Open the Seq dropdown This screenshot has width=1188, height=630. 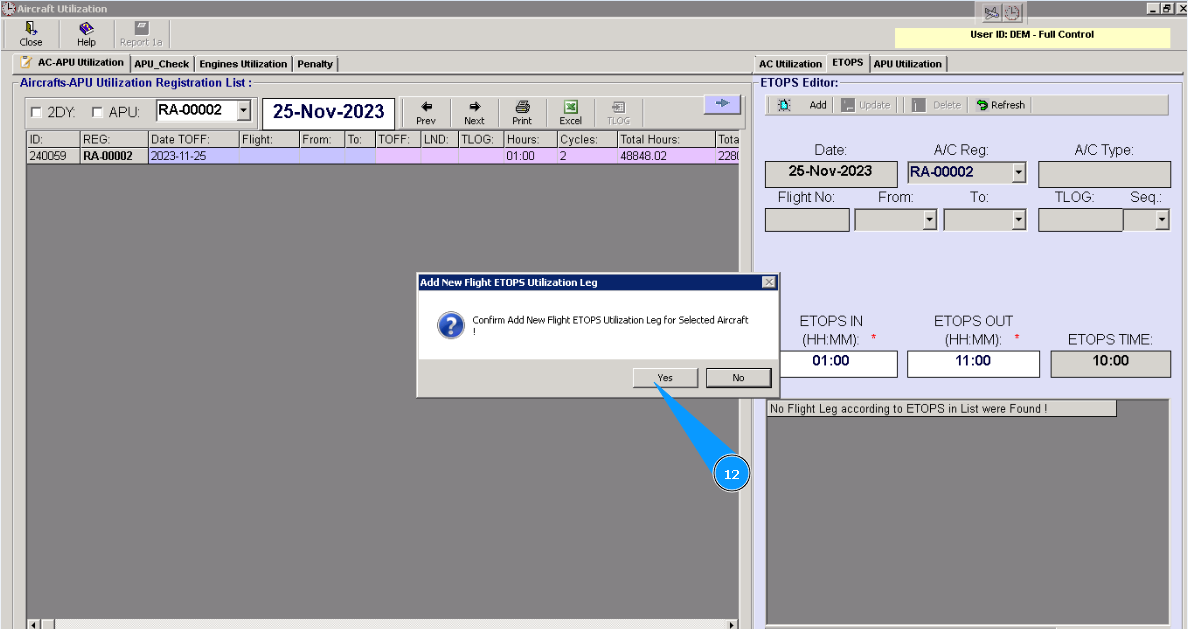tap(1161, 220)
